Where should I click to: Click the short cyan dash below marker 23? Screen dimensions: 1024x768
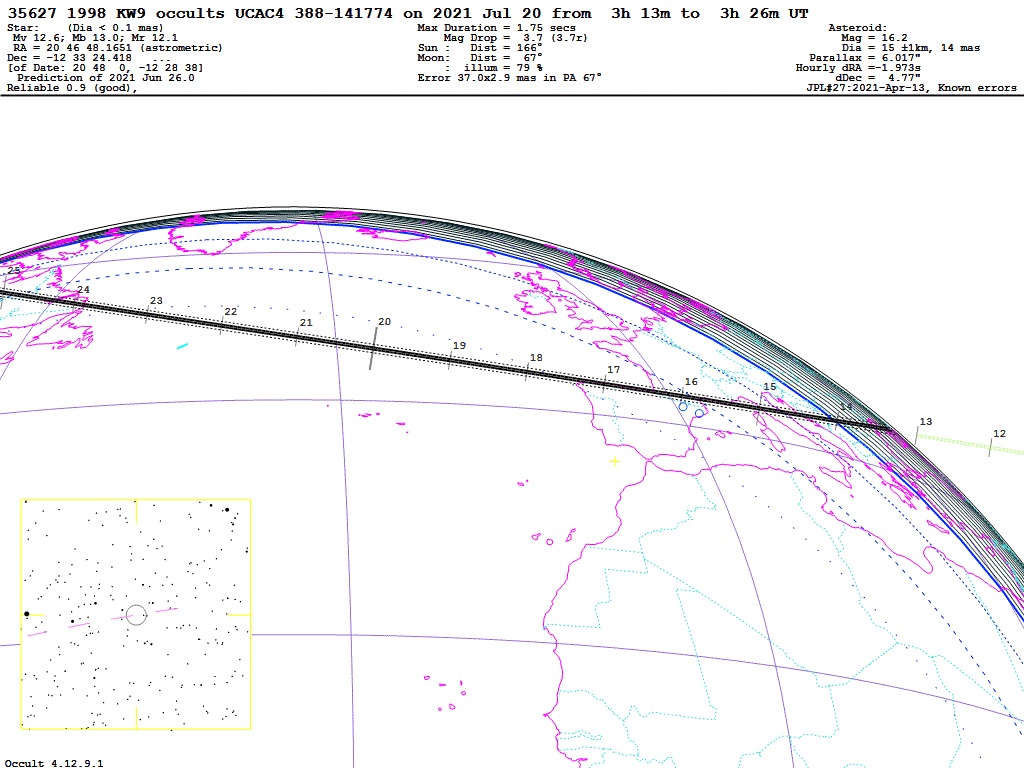tap(181, 346)
